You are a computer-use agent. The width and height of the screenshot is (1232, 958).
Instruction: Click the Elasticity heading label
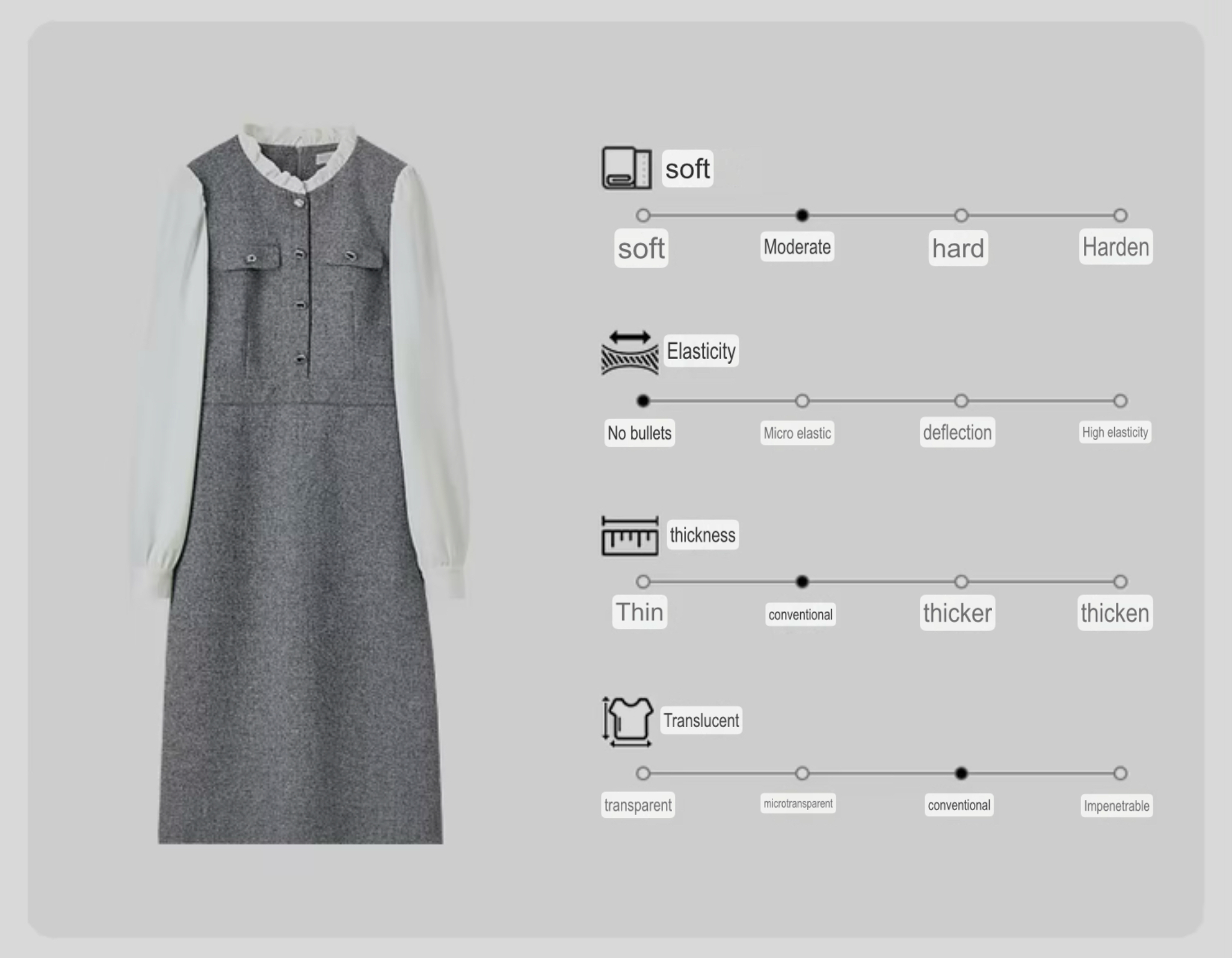point(701,351)
